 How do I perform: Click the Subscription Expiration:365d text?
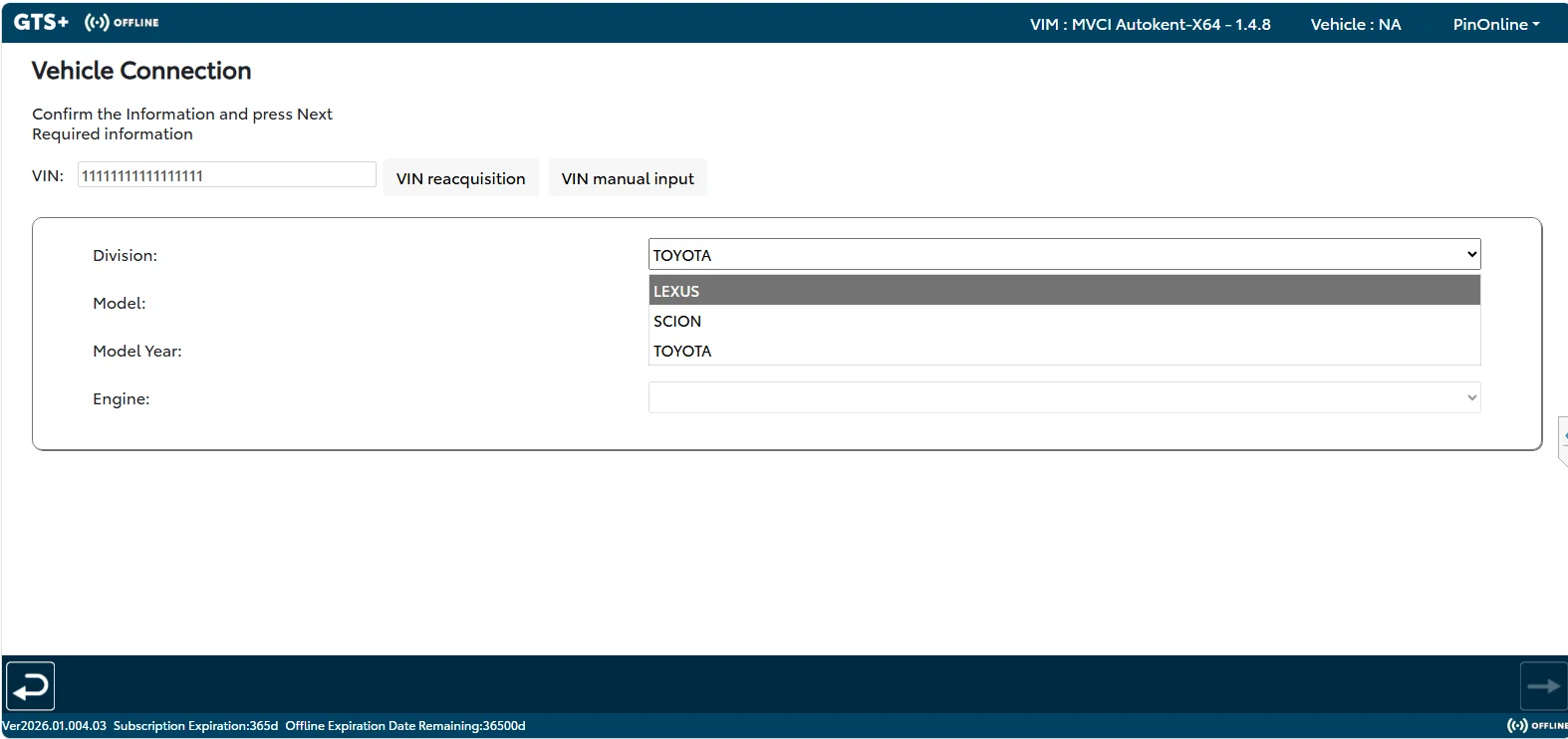tap(195, 725)
